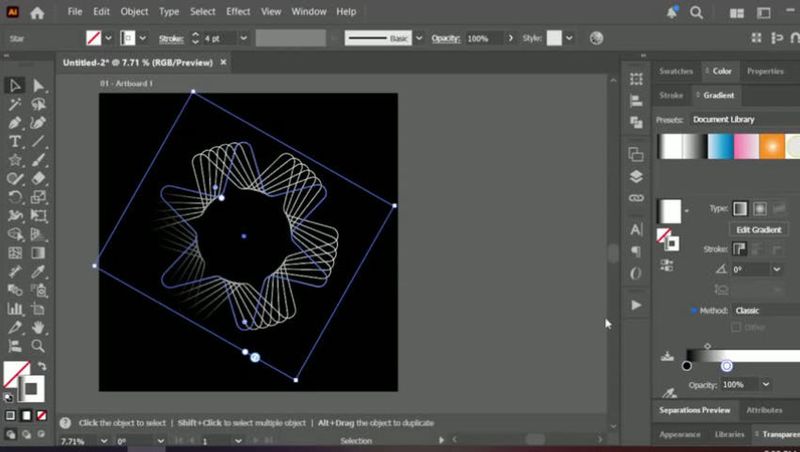Set paint mode to Gradient
Viewport: 800px width, 452px height.
click(26, 416)
